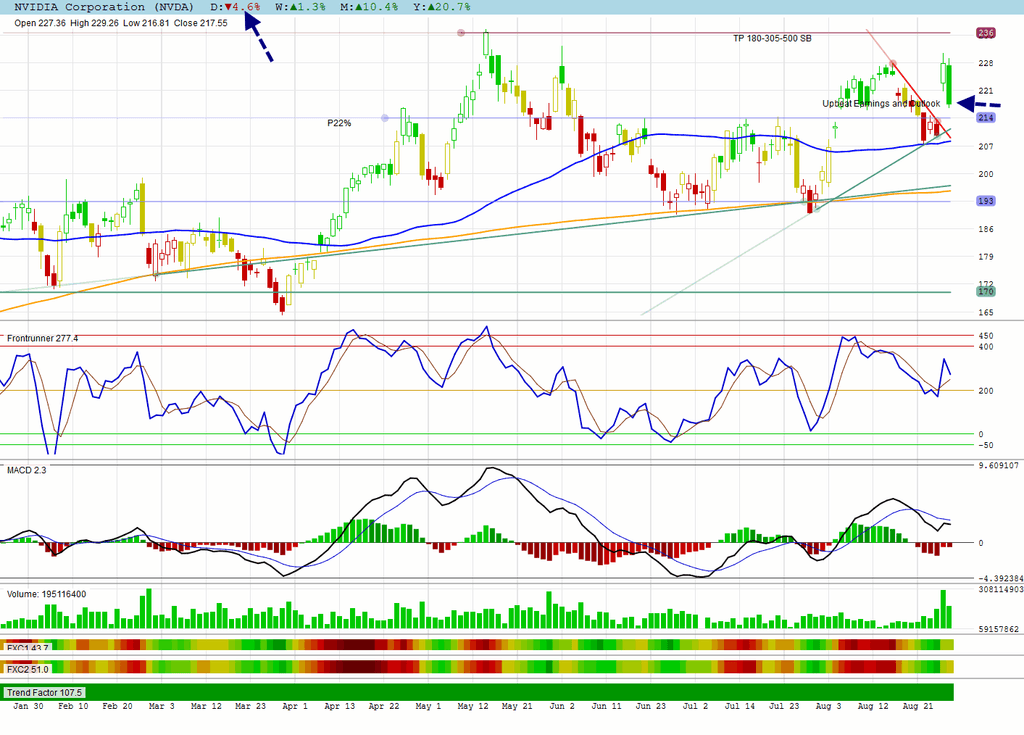
Task: Click the Mar 3 date label
Action: [161, 706]
